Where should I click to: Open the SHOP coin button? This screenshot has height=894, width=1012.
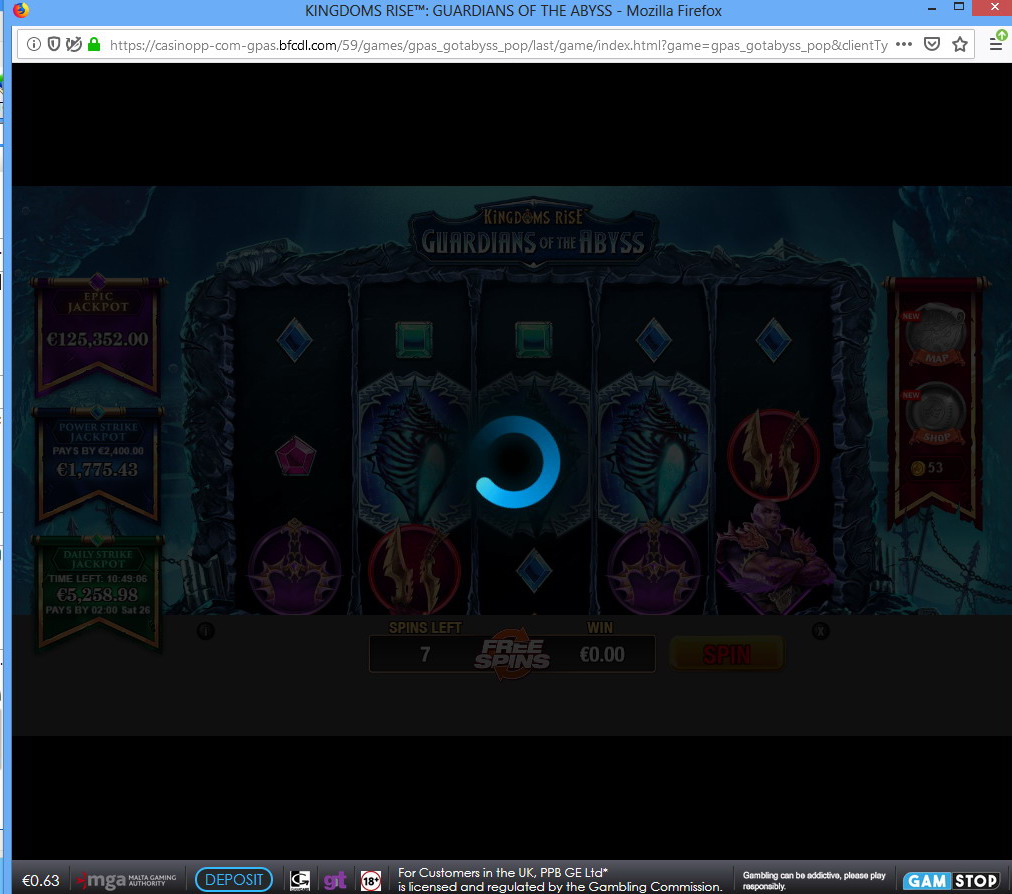(x=936, y=414)
